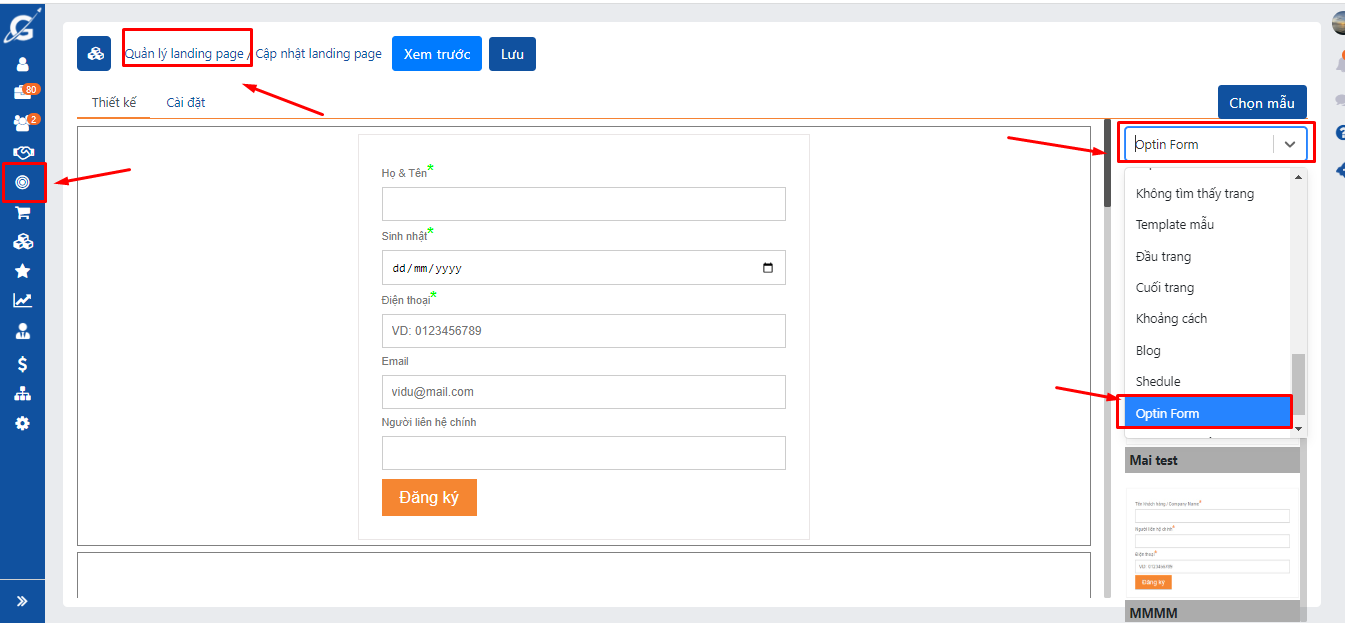Open the shopping cart icon in sidebar
This screenshot has width=1345, height=623.
click(22, 212)
